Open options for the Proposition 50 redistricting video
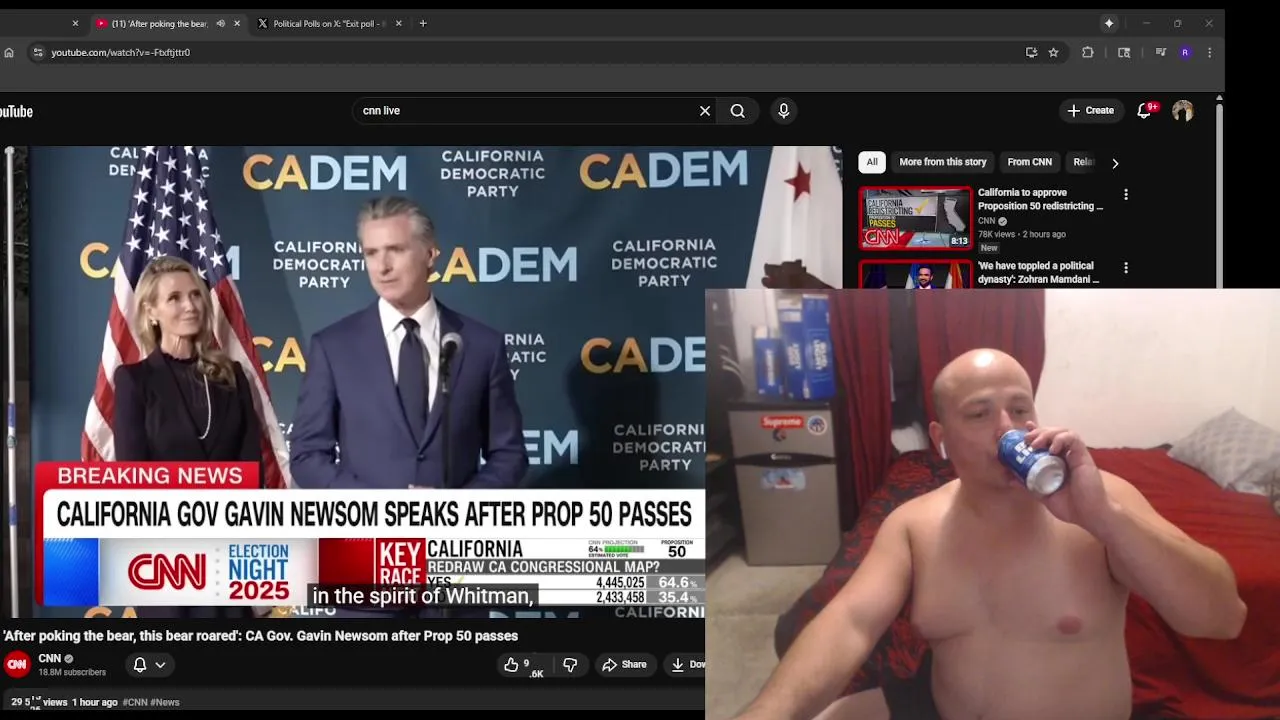 [1126, 194]
